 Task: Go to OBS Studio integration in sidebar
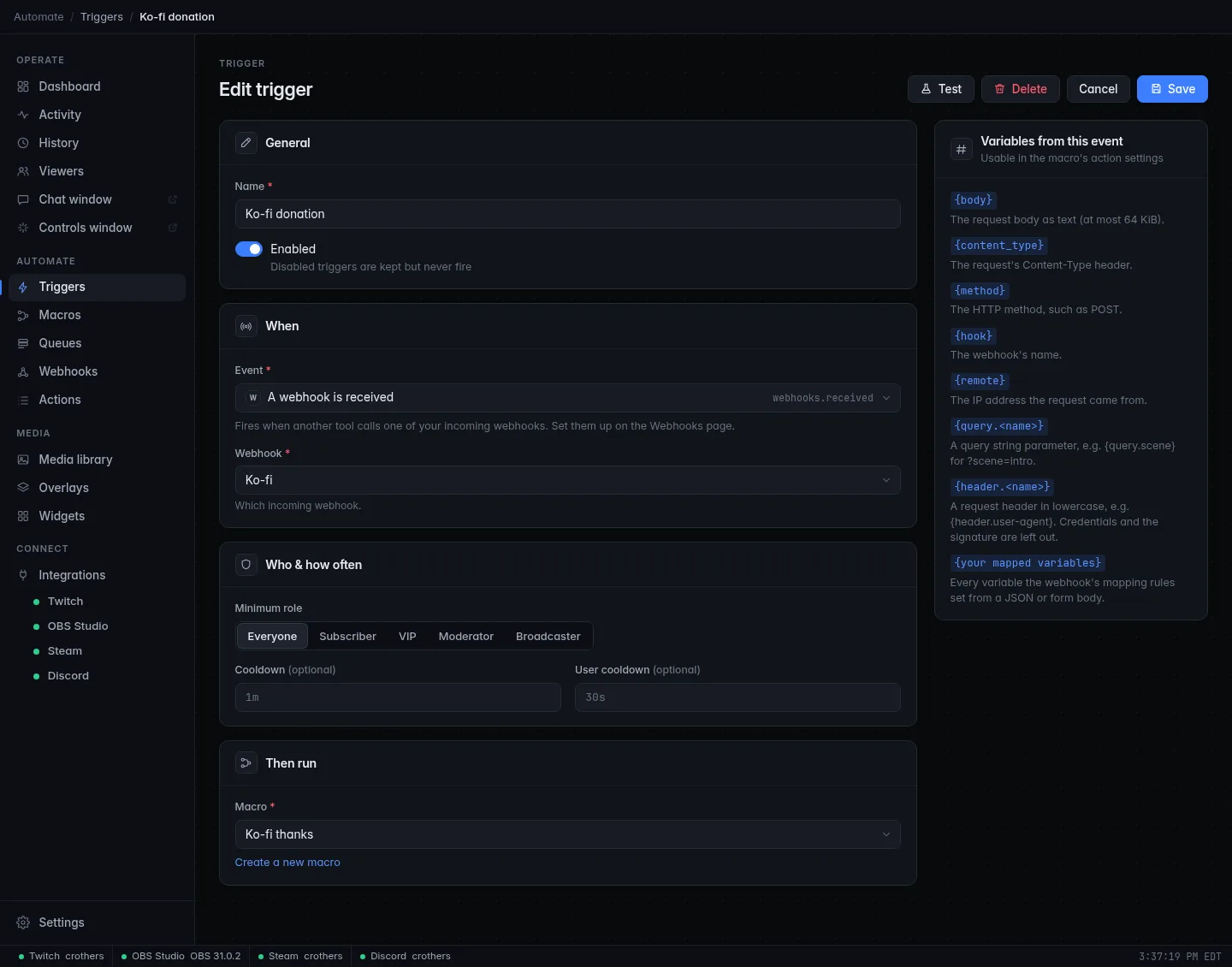click(78, 626)
